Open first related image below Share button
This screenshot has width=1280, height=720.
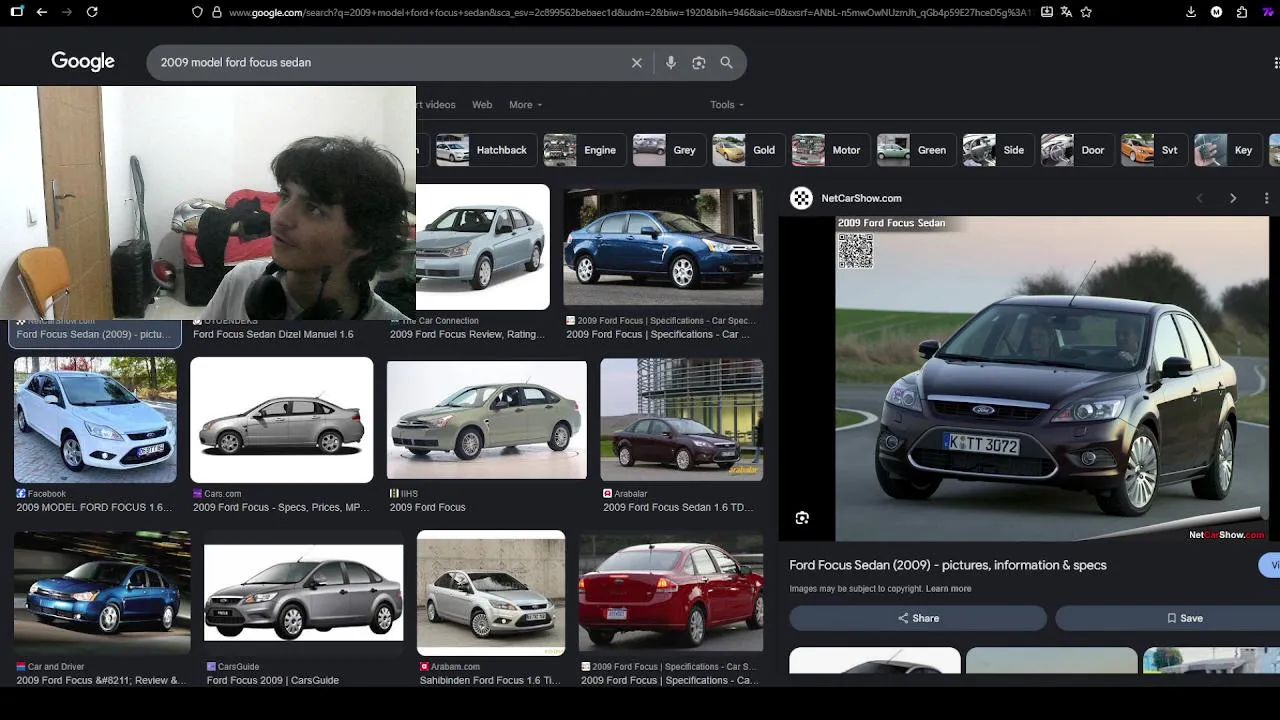pyautogui.click(x=875, y=661)
